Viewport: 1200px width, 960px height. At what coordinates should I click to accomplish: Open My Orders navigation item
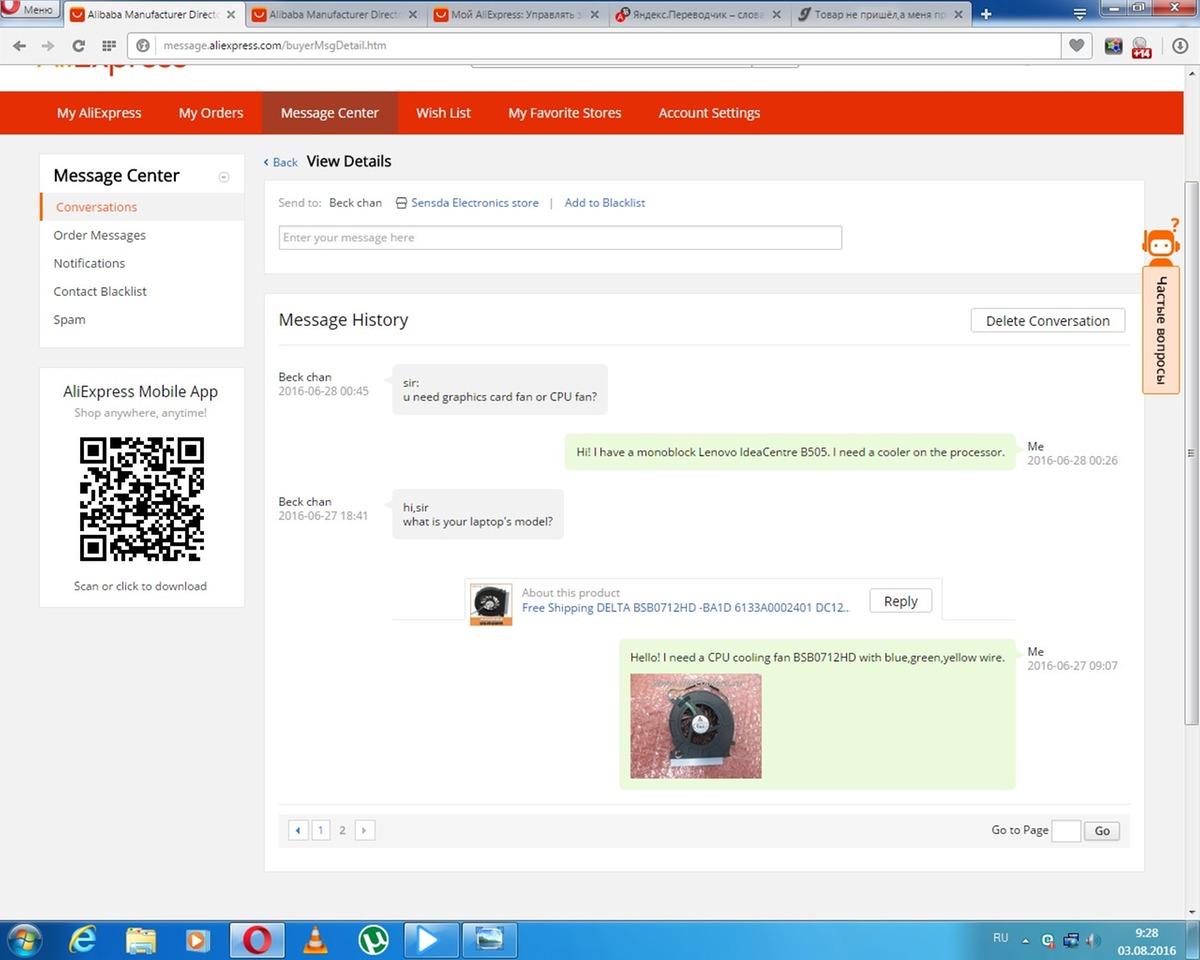click(211, 113)
